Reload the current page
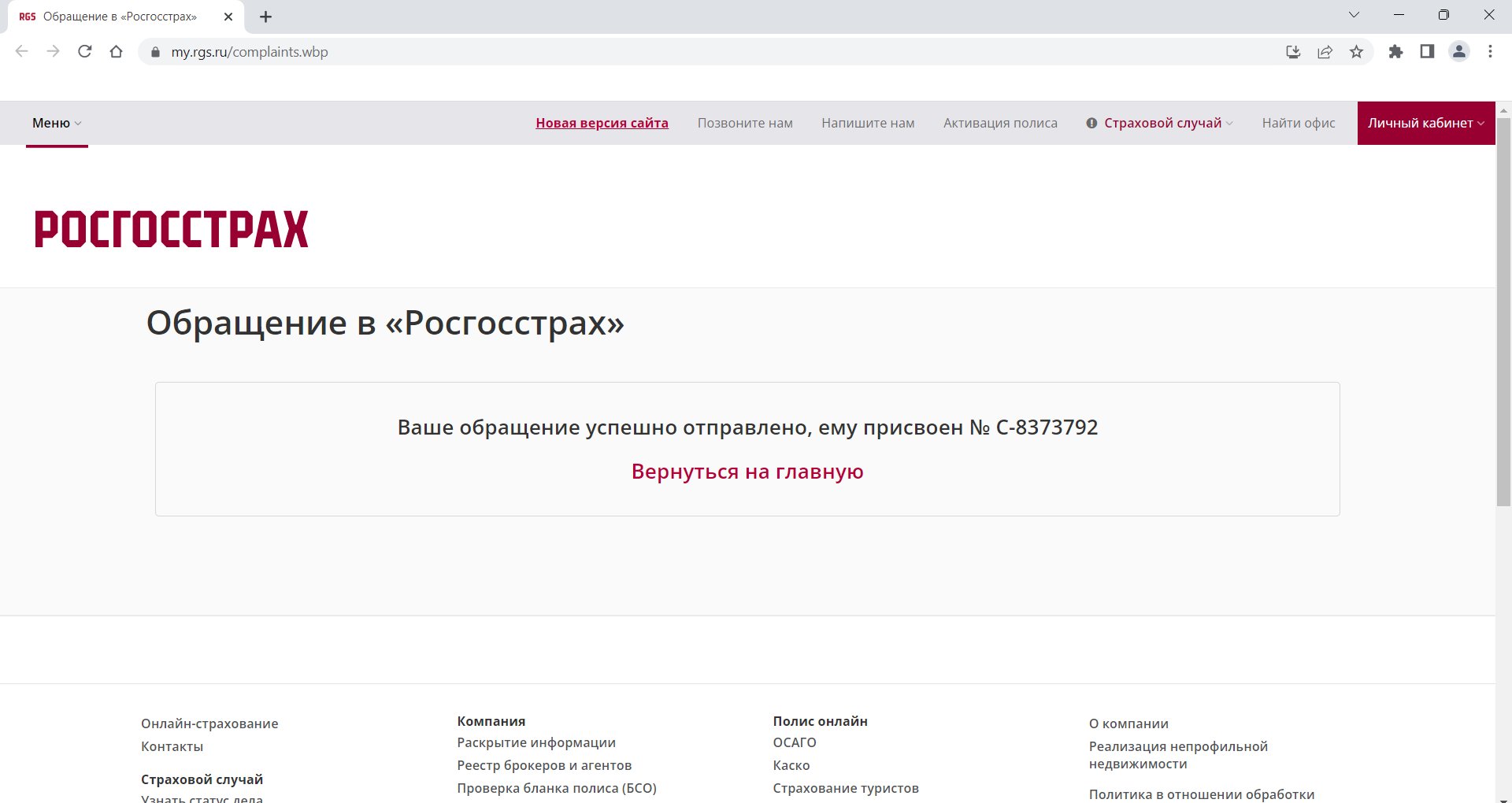This screenshot has height=803, width=1512. (x=85, y=52)
